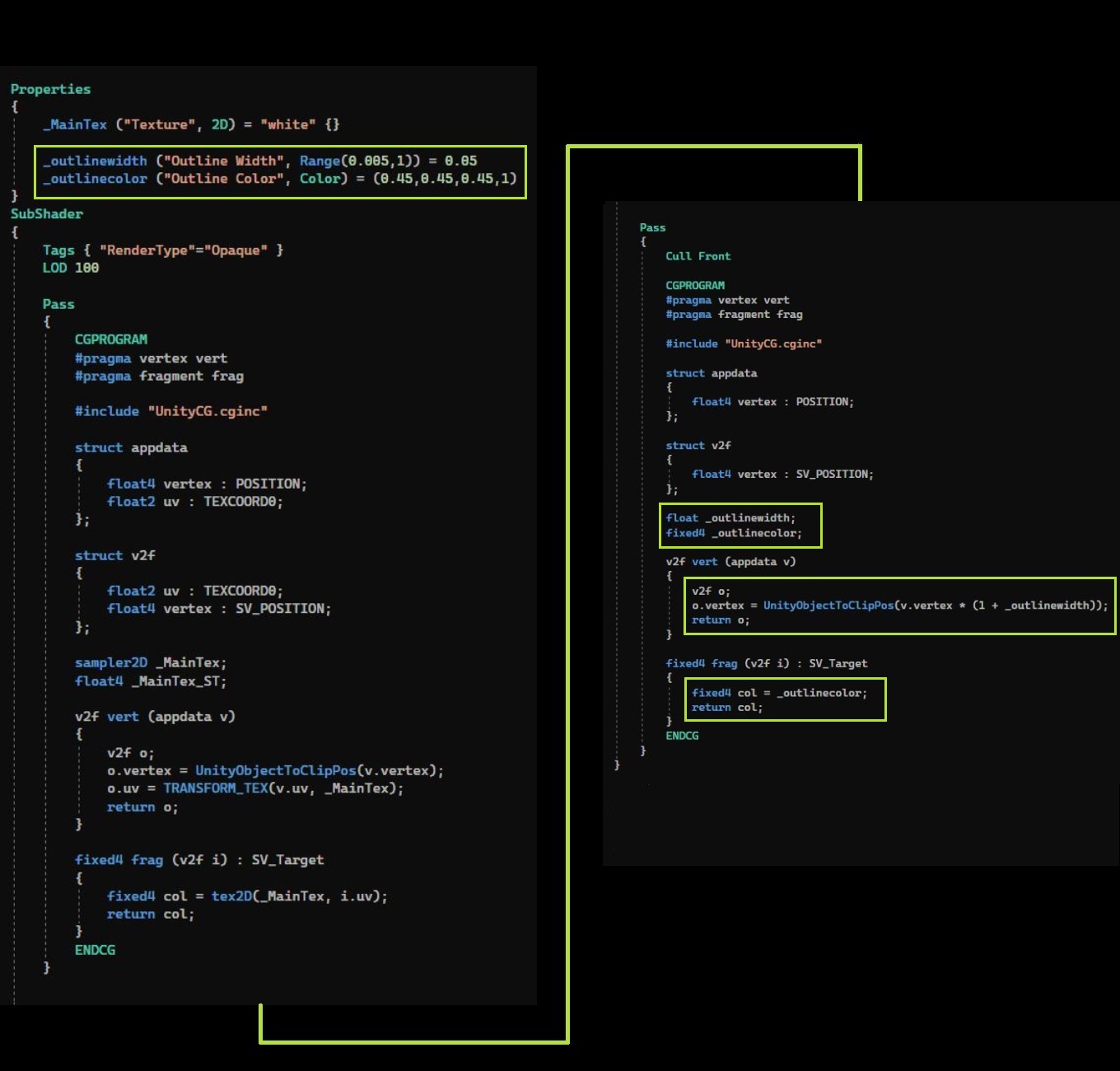The image size is (1120, 1071).
Task: Click the SubShader keyword
Action: coord(47,214)
